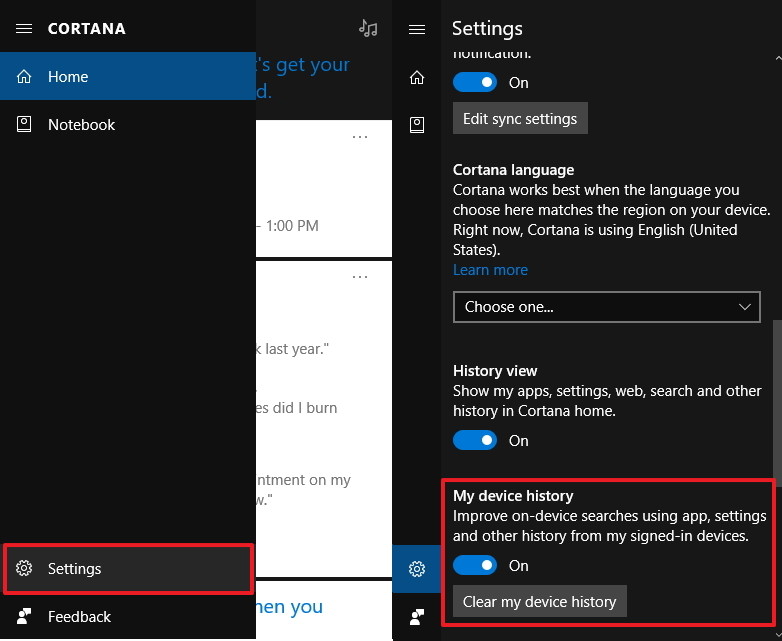Click the 1:00 PM text on the first card

(292, 226)
